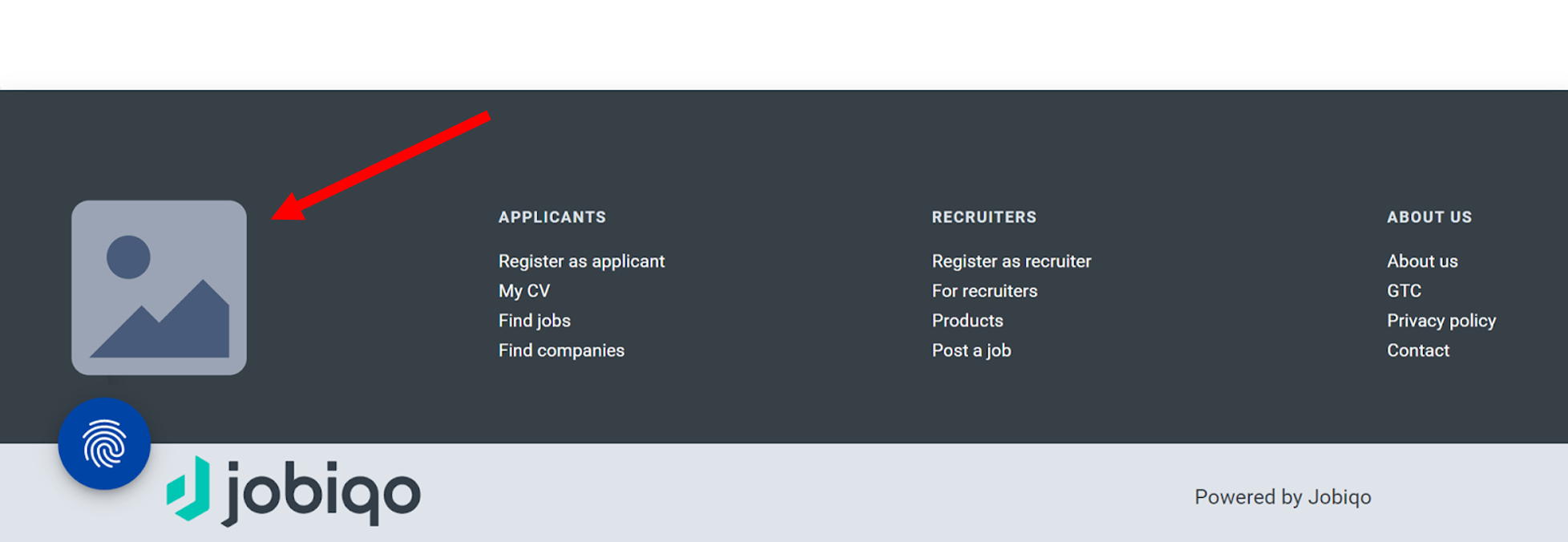Screen dimensions: 1568x542
Task: Visit the For recruiters page
Action: tap(984, 291)
